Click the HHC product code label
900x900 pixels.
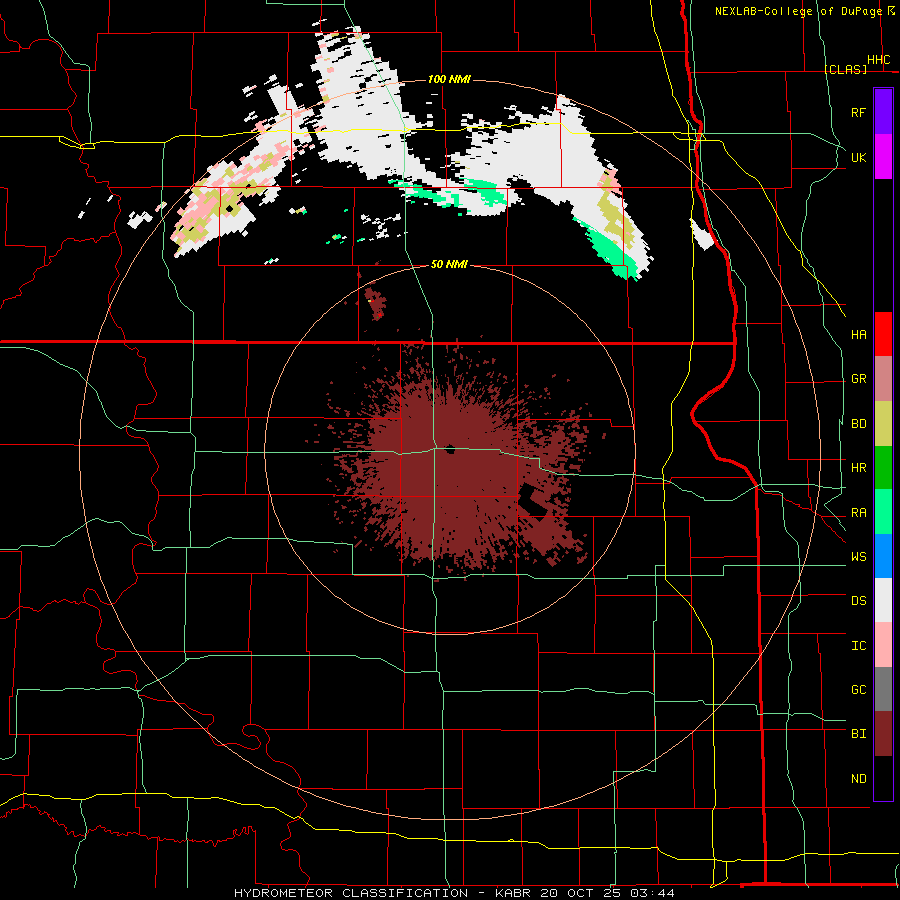[x=878, y=60]
